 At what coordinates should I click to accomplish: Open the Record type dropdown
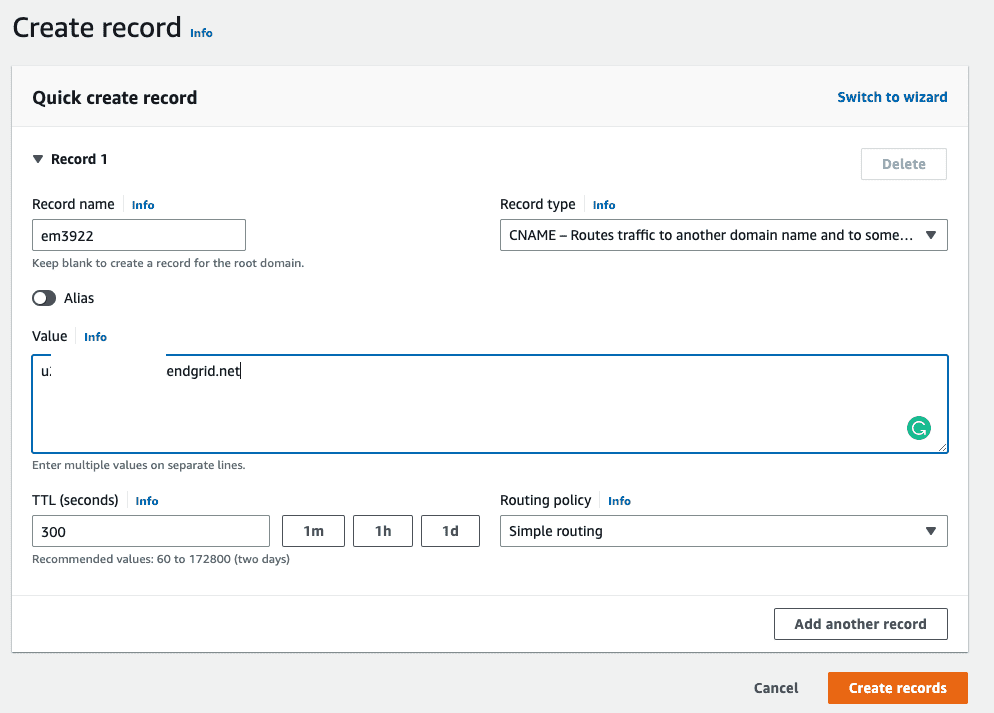[722, 235]
